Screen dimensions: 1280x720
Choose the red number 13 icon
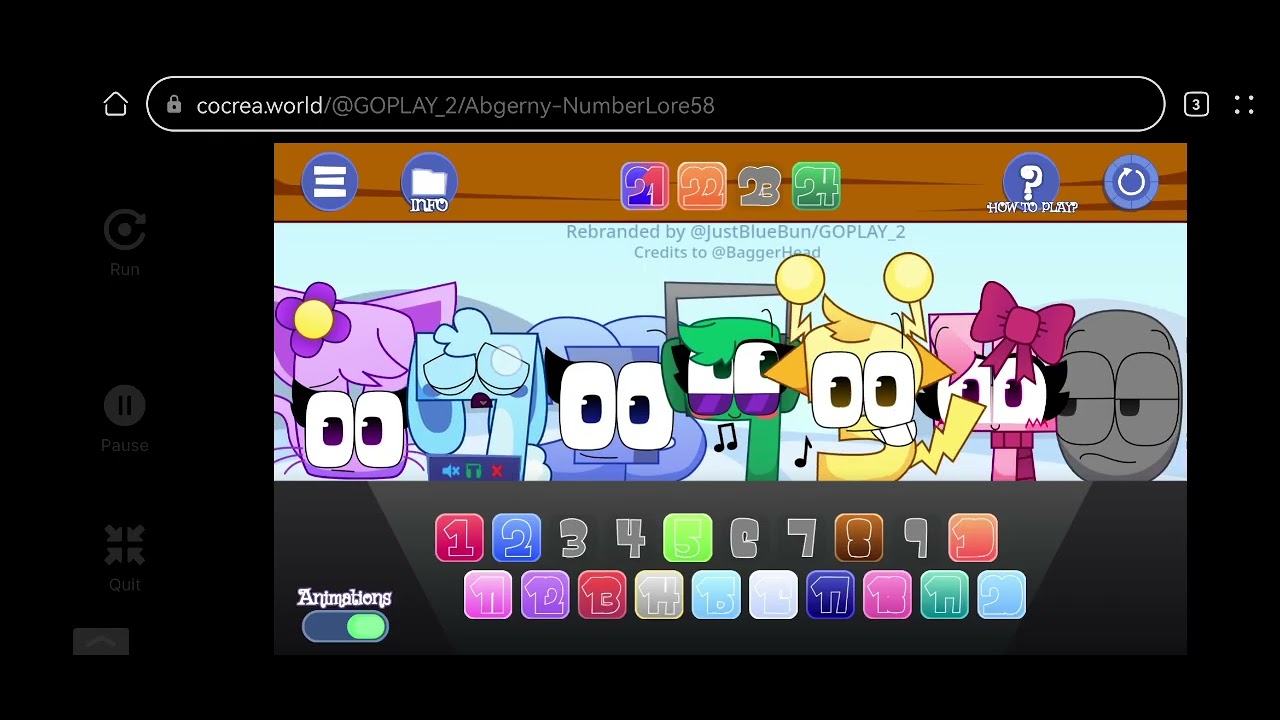(x=602, y=595)
